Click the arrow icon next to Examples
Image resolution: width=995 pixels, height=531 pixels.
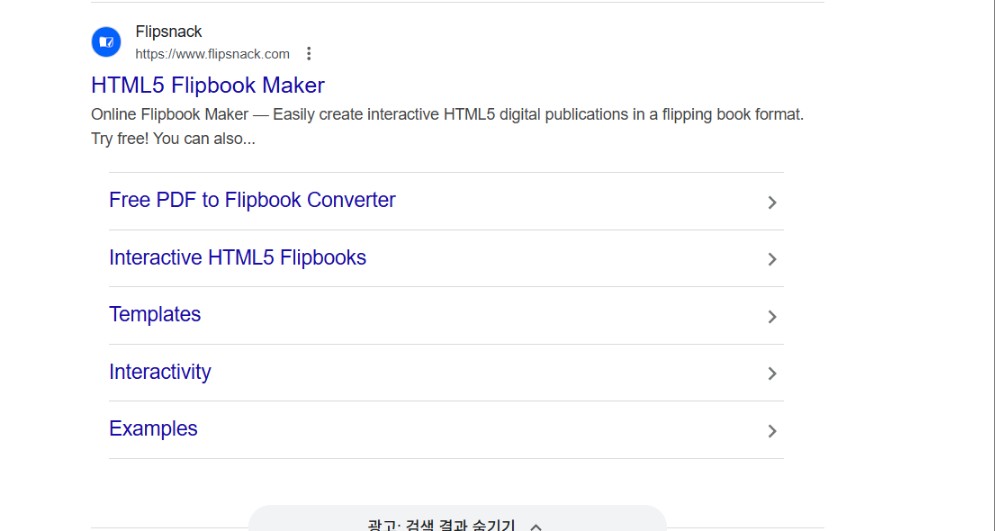pyautogui.click(x=771, y=431)
